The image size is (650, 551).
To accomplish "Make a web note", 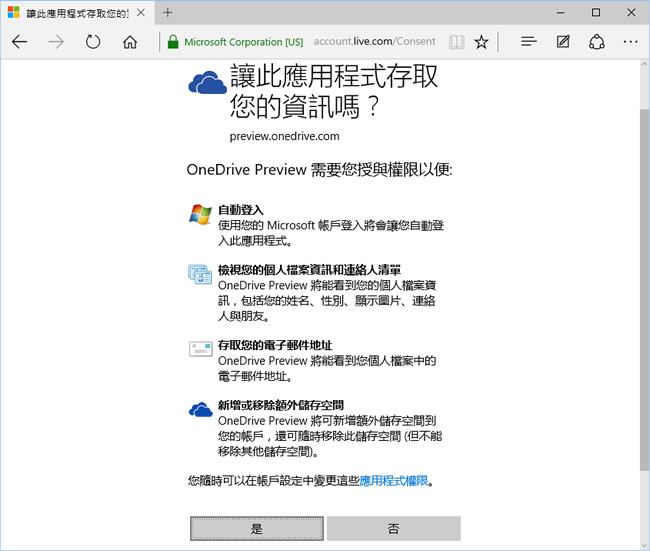I will (x=563, y=41).
